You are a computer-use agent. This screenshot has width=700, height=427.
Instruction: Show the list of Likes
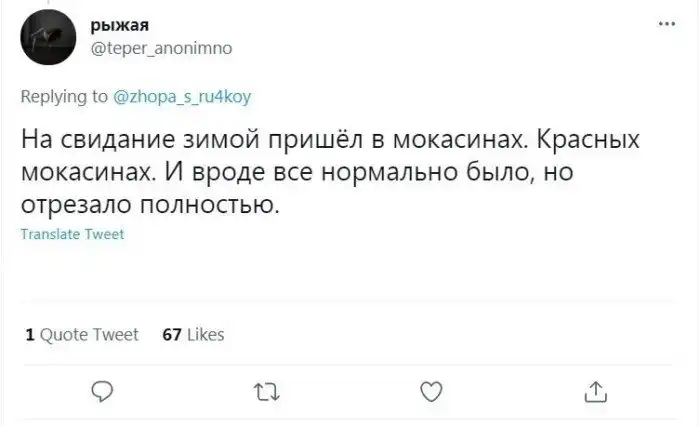pyautogui.click(x=205, y=334)
